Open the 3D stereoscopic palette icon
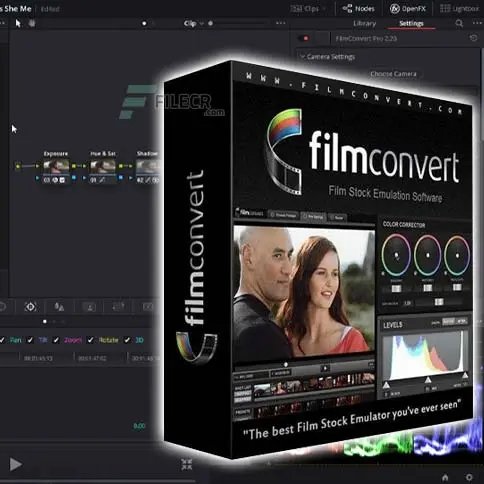The image size is (484, 484). point(148,307)
